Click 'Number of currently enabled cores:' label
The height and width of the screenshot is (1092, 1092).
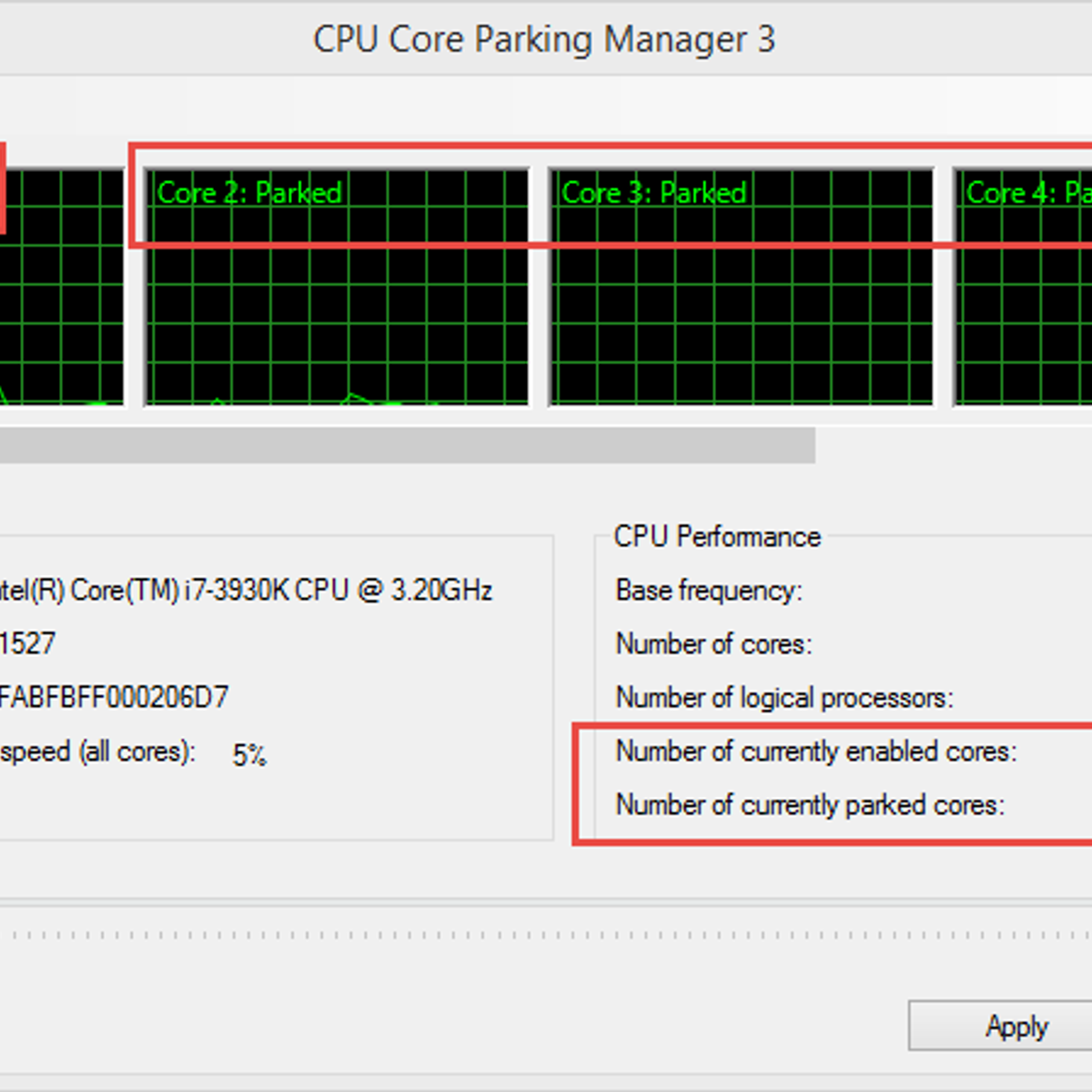pyautogui.click(x=816, y=752)
